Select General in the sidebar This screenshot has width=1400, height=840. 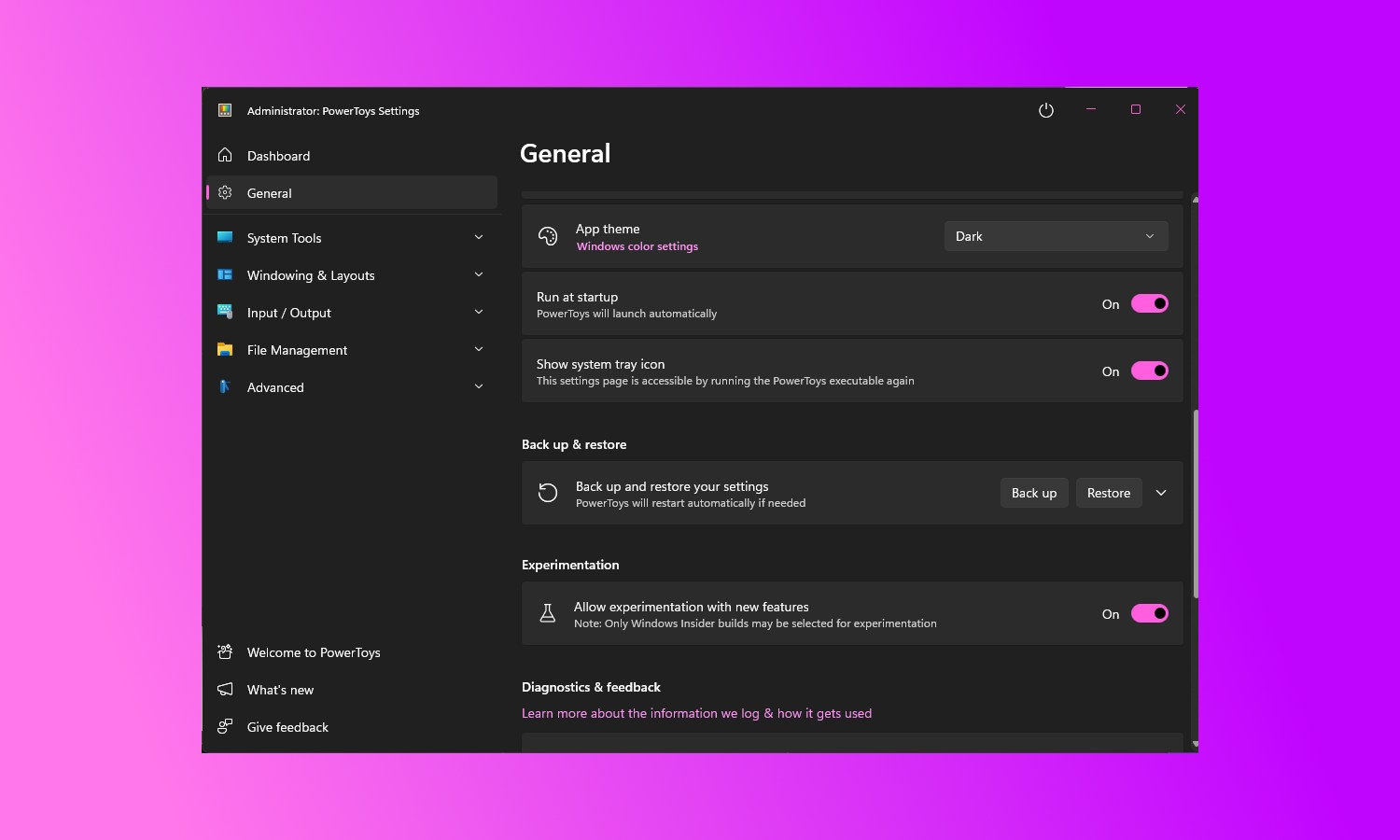pyautogui.click(x=270, y=193)
